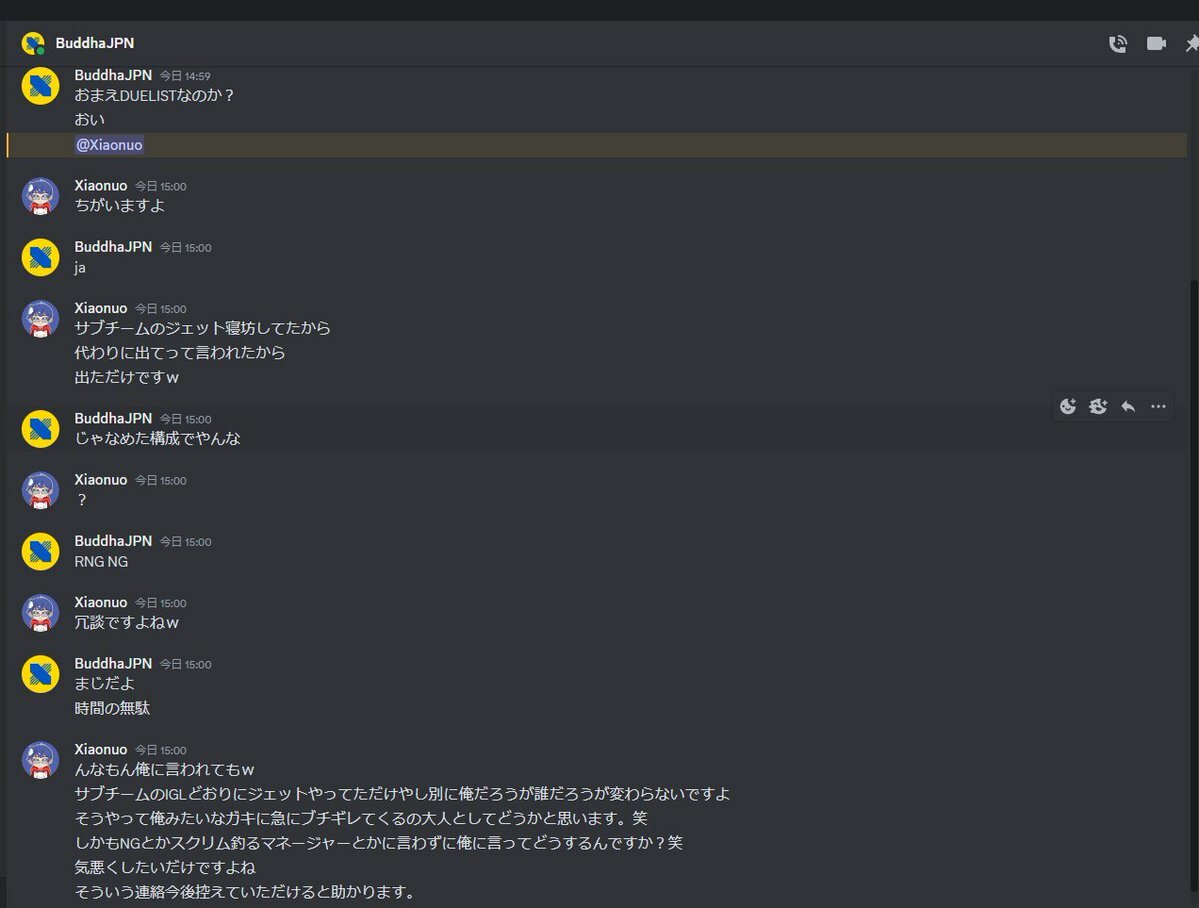Image resolution: width=1199 pixels, height=908 pixels.
Task: Add a super reaction to the hovered message
Action: point(1098,406)
